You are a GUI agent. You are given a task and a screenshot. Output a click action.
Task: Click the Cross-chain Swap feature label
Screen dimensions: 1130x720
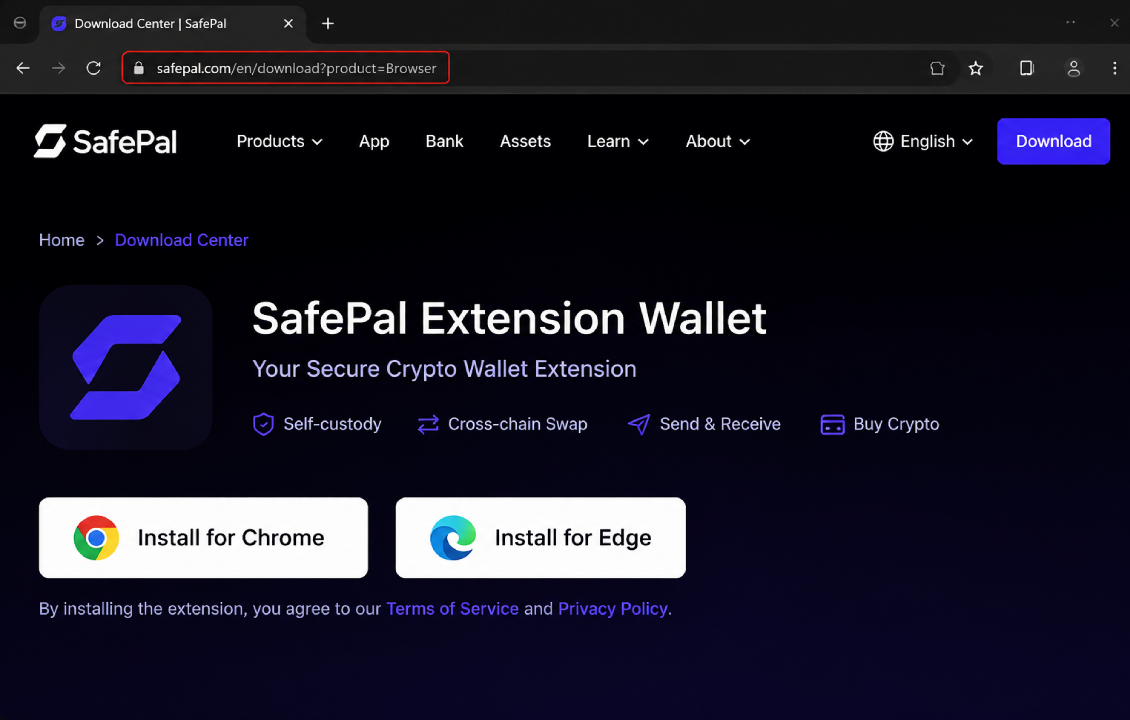(x=517, y=424)
